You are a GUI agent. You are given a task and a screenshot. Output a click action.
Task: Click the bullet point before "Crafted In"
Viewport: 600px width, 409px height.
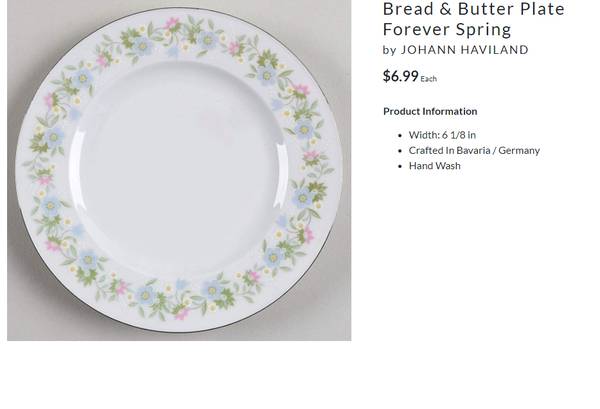coord(399,150)
